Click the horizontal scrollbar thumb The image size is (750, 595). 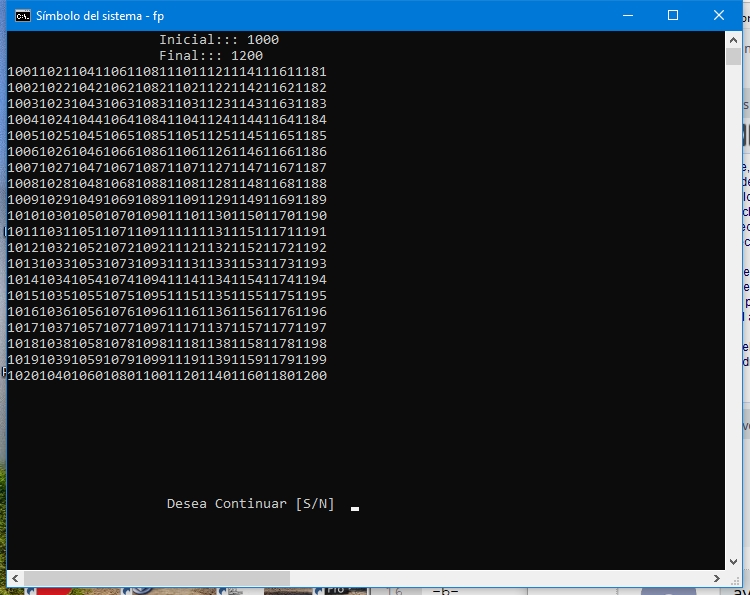pyautogui.click(x=157, y=578)
